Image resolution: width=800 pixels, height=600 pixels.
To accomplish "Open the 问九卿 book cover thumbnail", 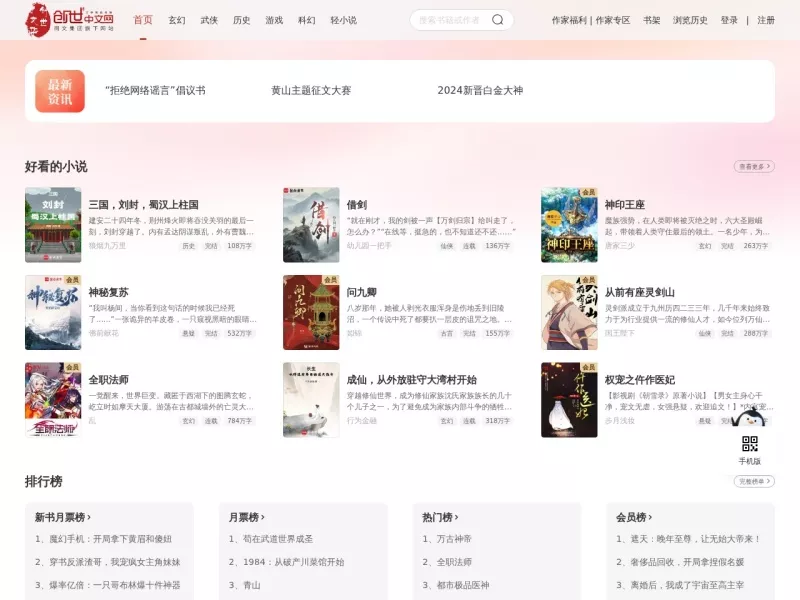I will (311, 312).
